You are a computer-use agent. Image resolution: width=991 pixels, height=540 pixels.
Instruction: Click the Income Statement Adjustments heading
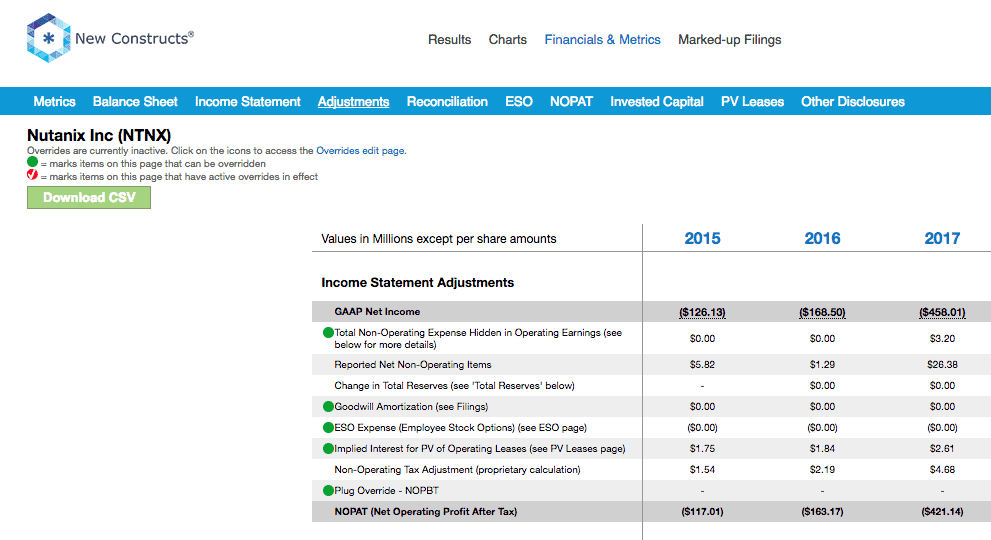(x=418, y=283)
